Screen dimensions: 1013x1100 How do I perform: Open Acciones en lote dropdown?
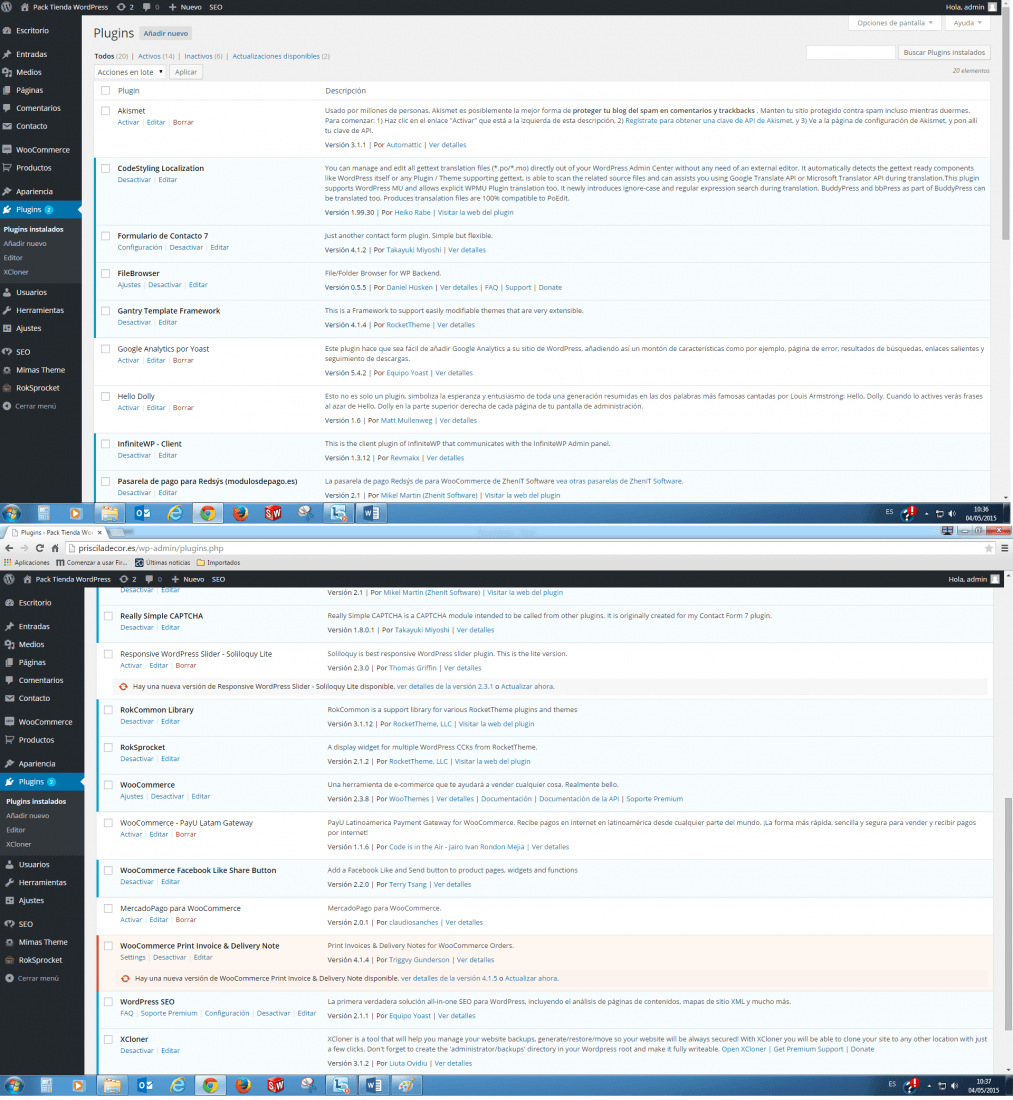(130, 72)
